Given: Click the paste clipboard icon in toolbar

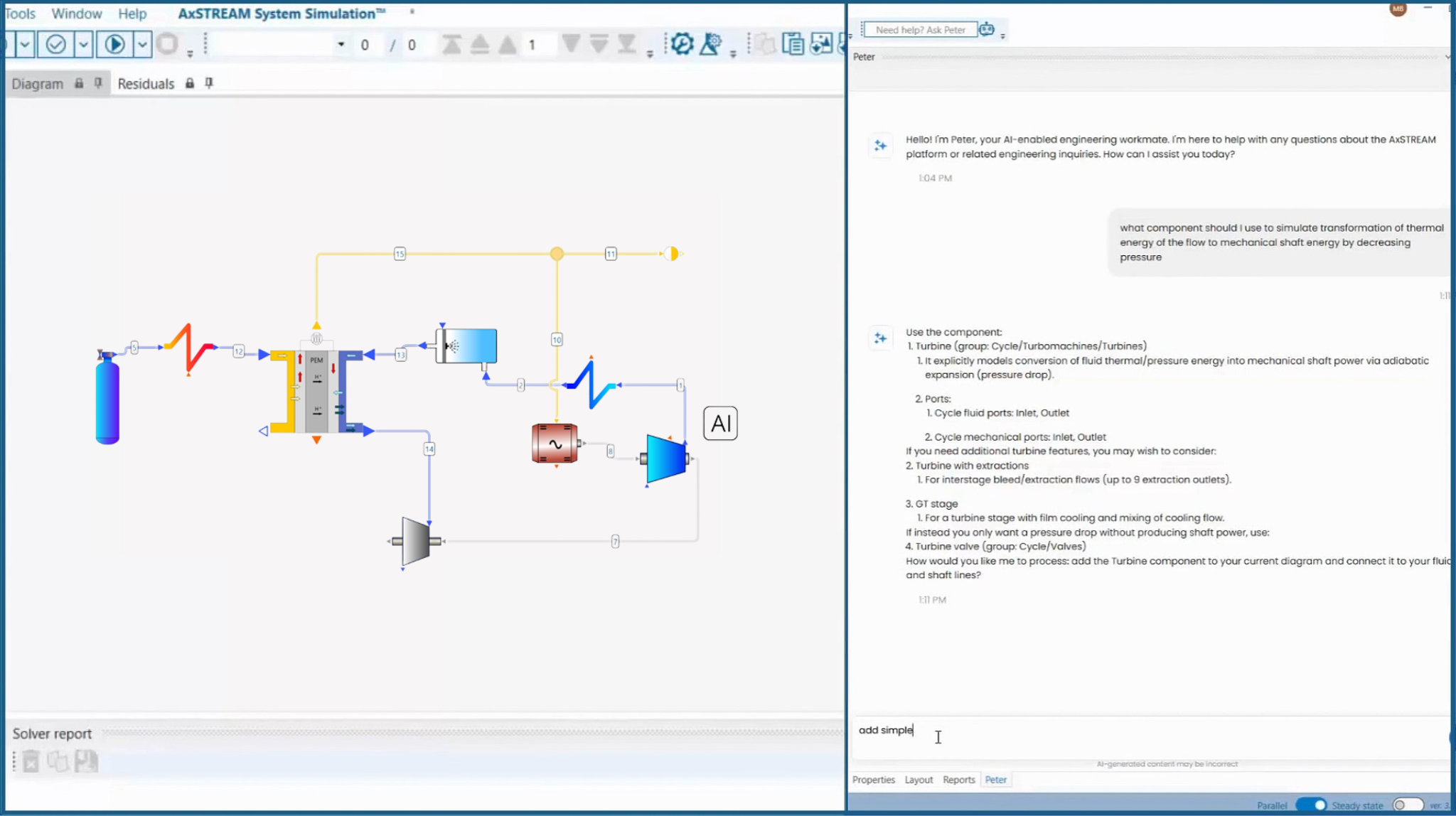Looking at the screenshot, I should 793,44.
